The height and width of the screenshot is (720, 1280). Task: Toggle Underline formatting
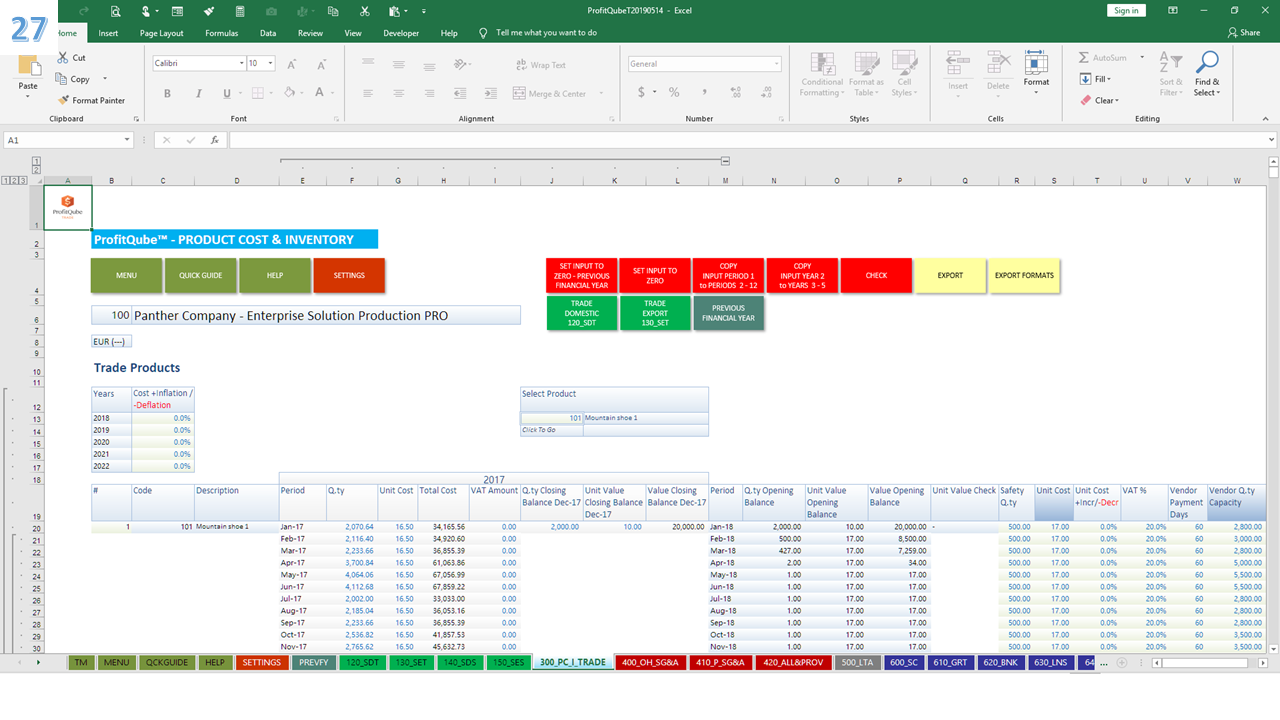pos(227,94)
